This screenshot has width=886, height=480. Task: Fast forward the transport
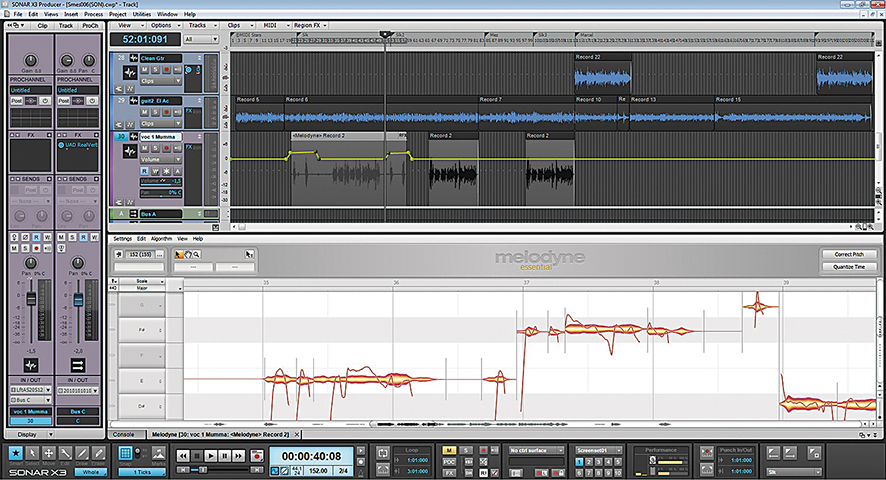click(x=238, y=456)
